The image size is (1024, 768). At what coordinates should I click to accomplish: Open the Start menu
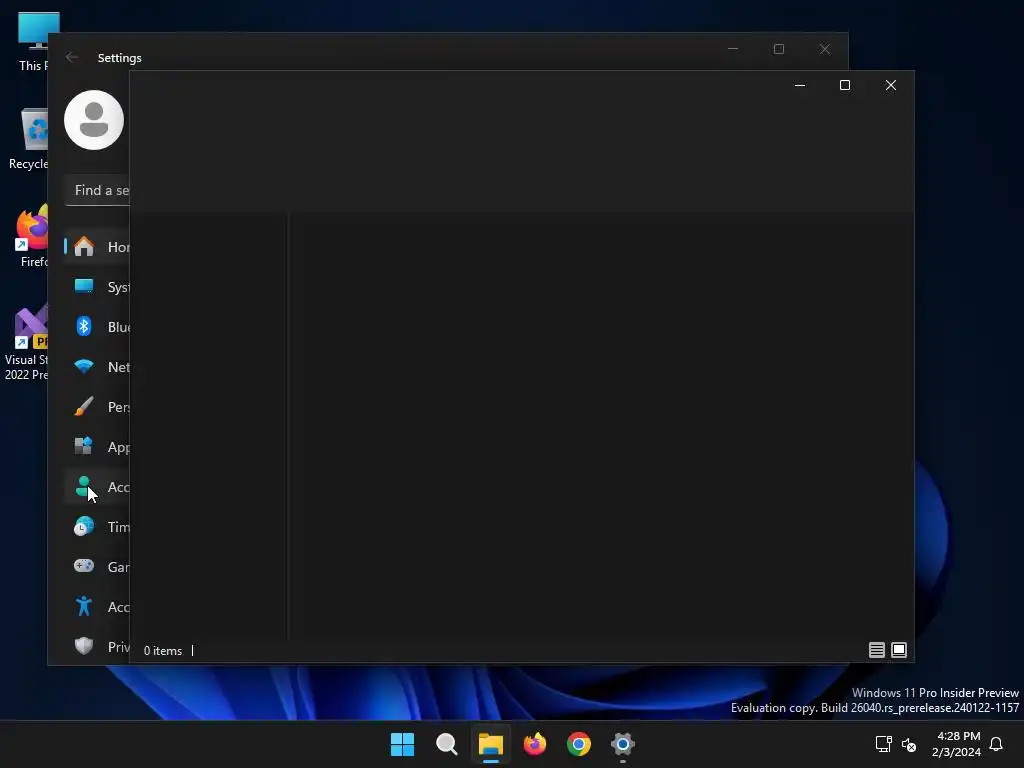coord(402,744)
